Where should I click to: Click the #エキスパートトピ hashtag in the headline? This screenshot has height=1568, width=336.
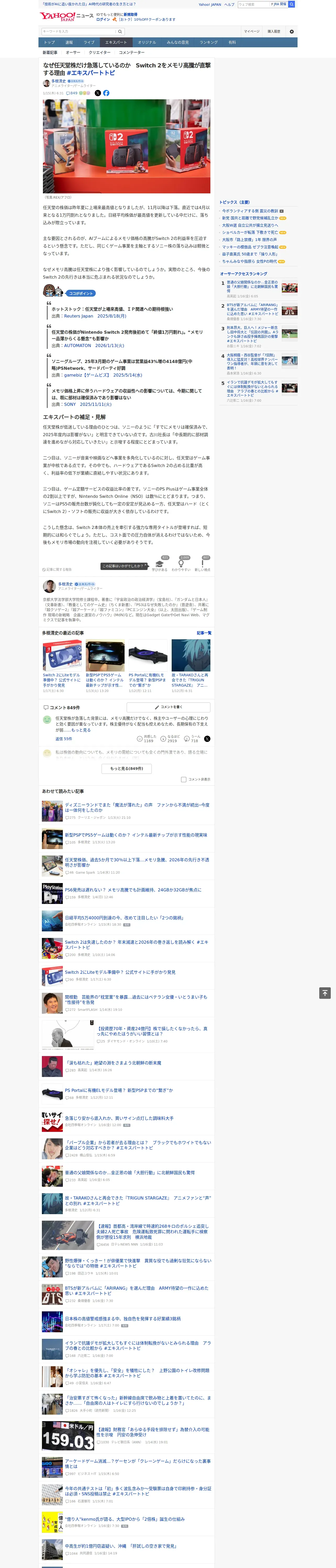[90, 73]
